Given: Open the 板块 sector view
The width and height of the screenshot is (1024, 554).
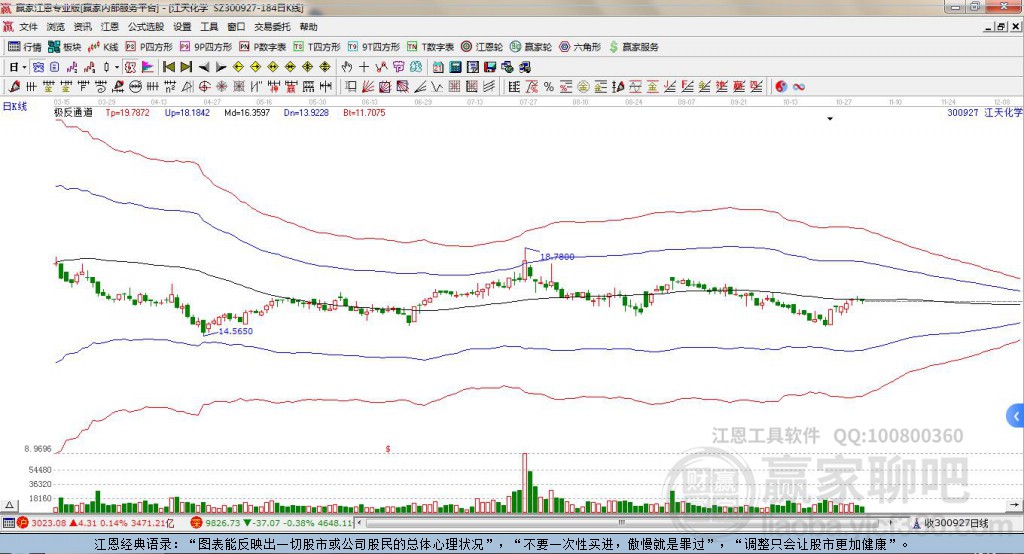Looking at the screenshot, I should point(65,47).
